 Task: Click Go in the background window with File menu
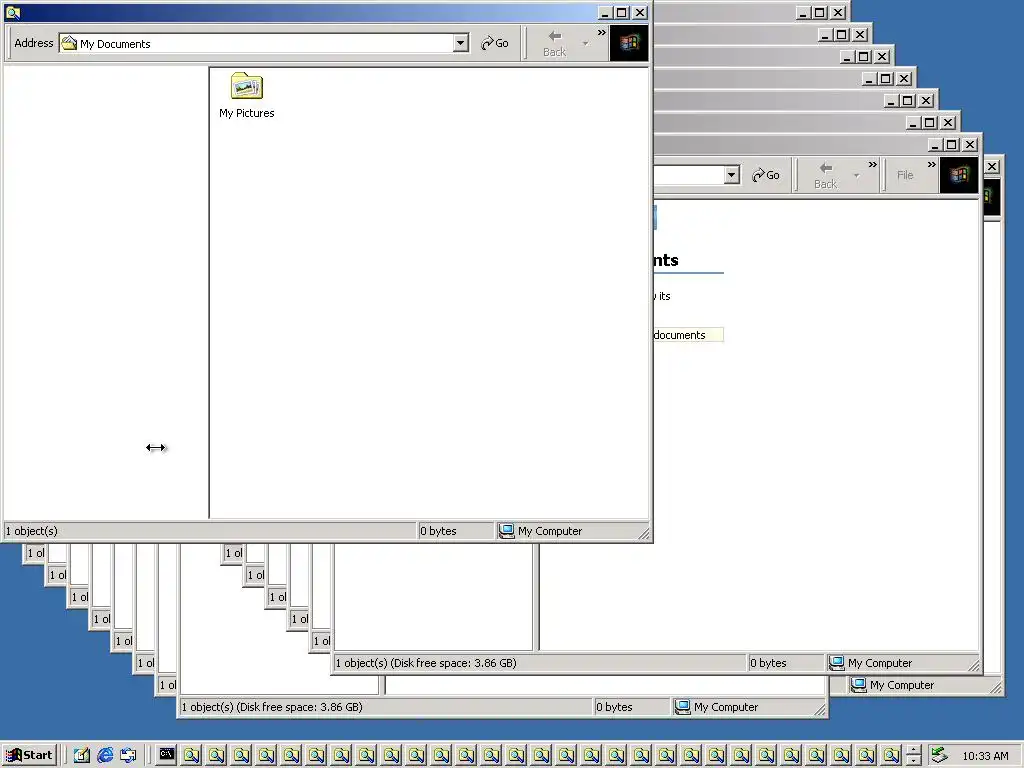(x=765, y=175)
